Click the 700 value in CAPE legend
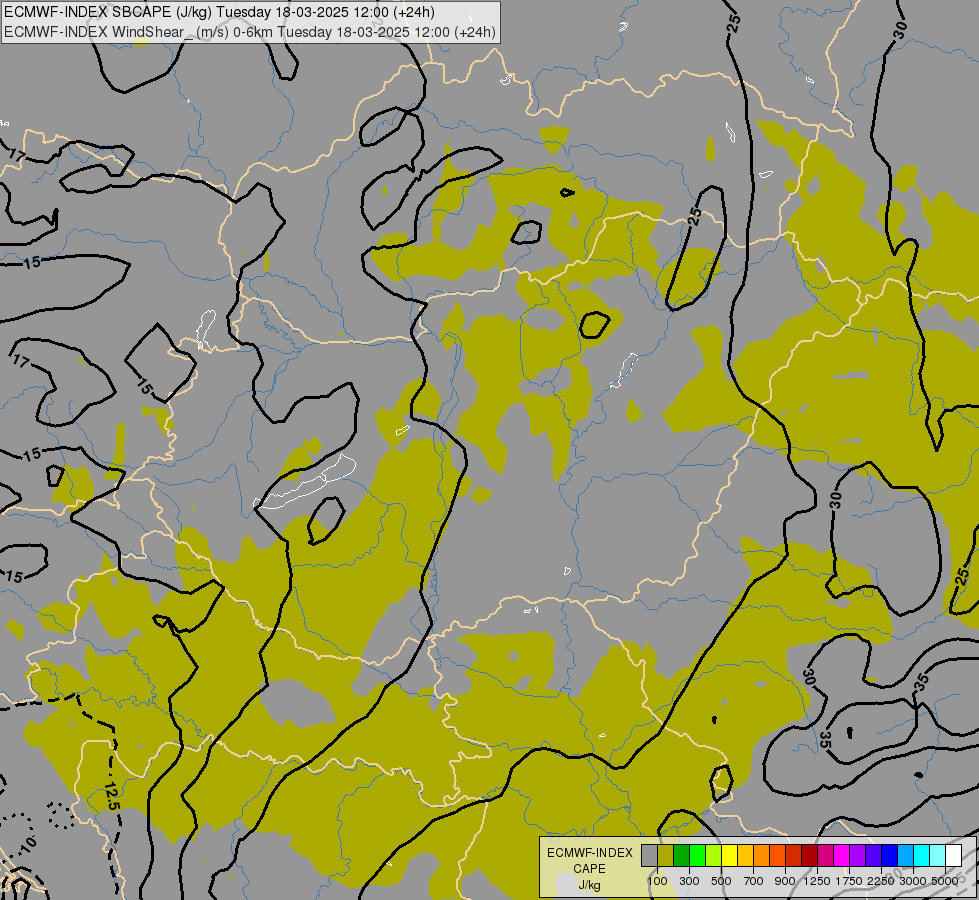 pyautogui.click(x=754, y=881)
